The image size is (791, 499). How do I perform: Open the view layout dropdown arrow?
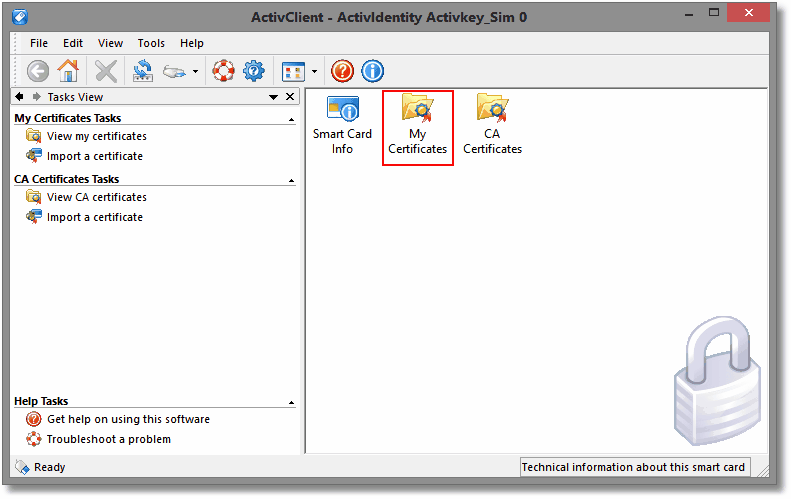[x=314, y=72]
